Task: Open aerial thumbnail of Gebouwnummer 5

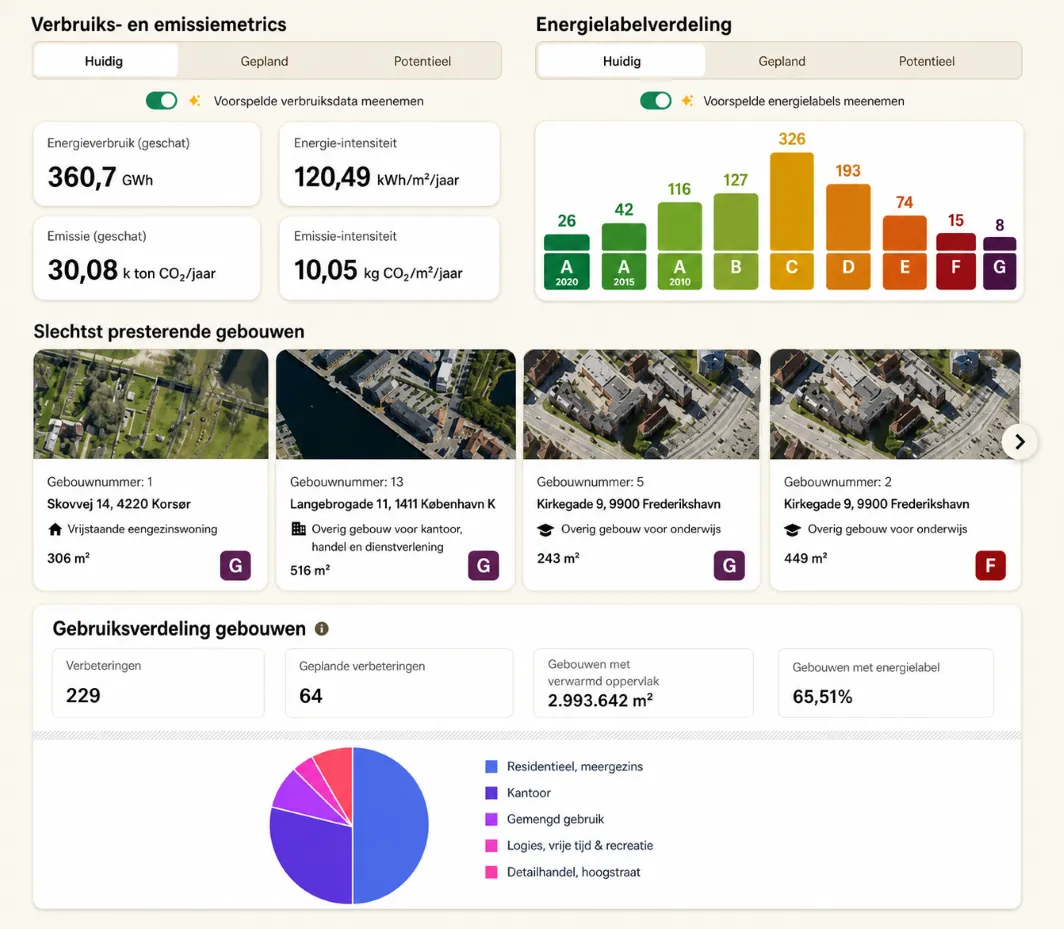Action: (642, 404)
